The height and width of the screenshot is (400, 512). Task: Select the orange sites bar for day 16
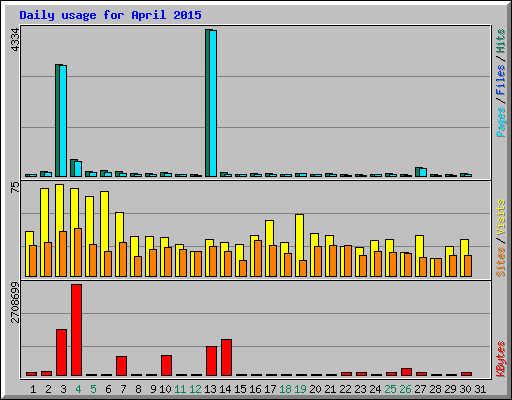point(258,258)
